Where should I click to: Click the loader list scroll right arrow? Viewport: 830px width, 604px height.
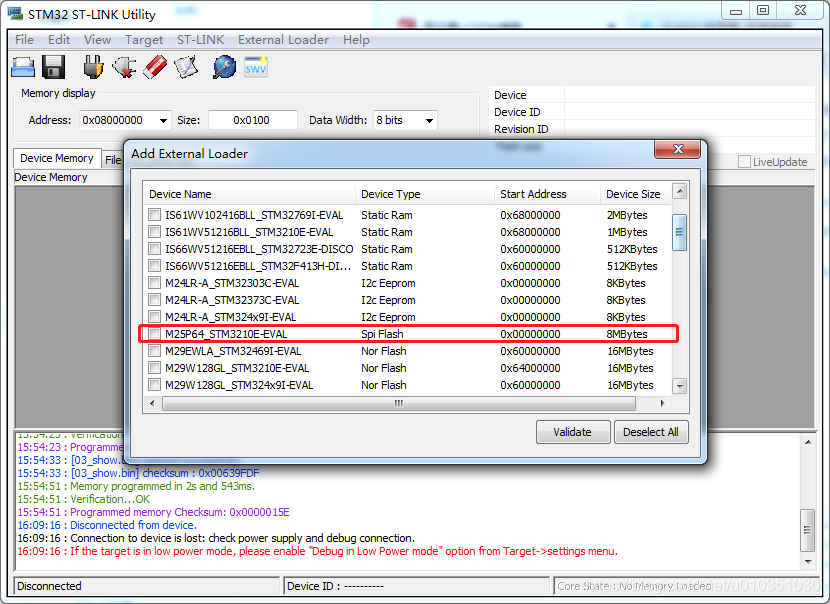pyautogui.click(x=662, y=403)
